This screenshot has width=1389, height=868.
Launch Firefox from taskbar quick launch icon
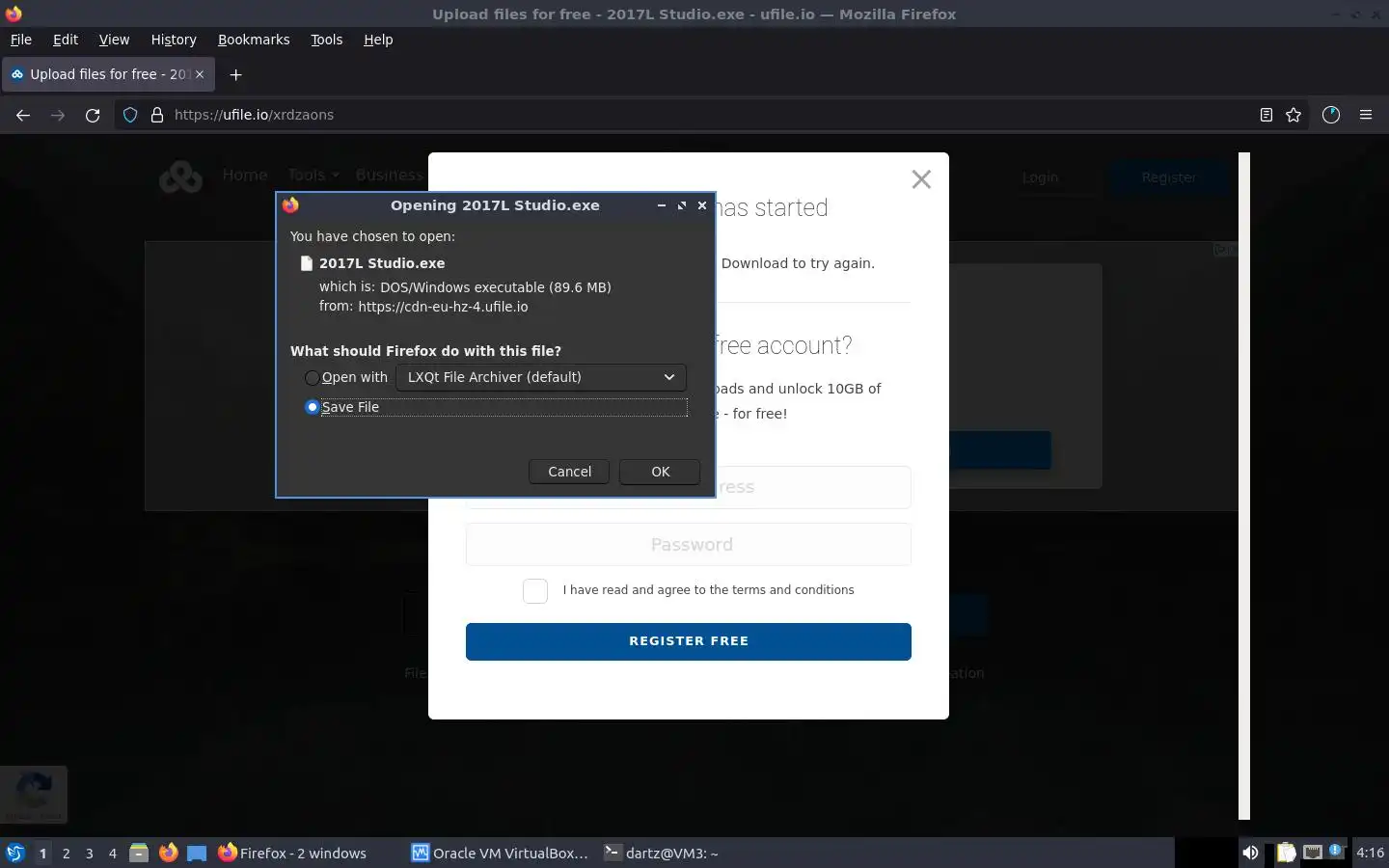click(168, 853)
